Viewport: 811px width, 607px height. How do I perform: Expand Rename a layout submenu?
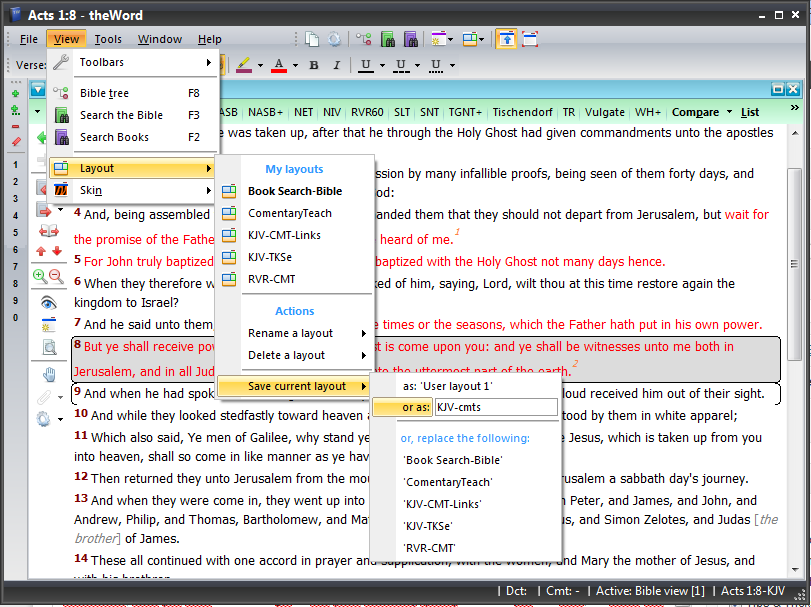[295, 333]
